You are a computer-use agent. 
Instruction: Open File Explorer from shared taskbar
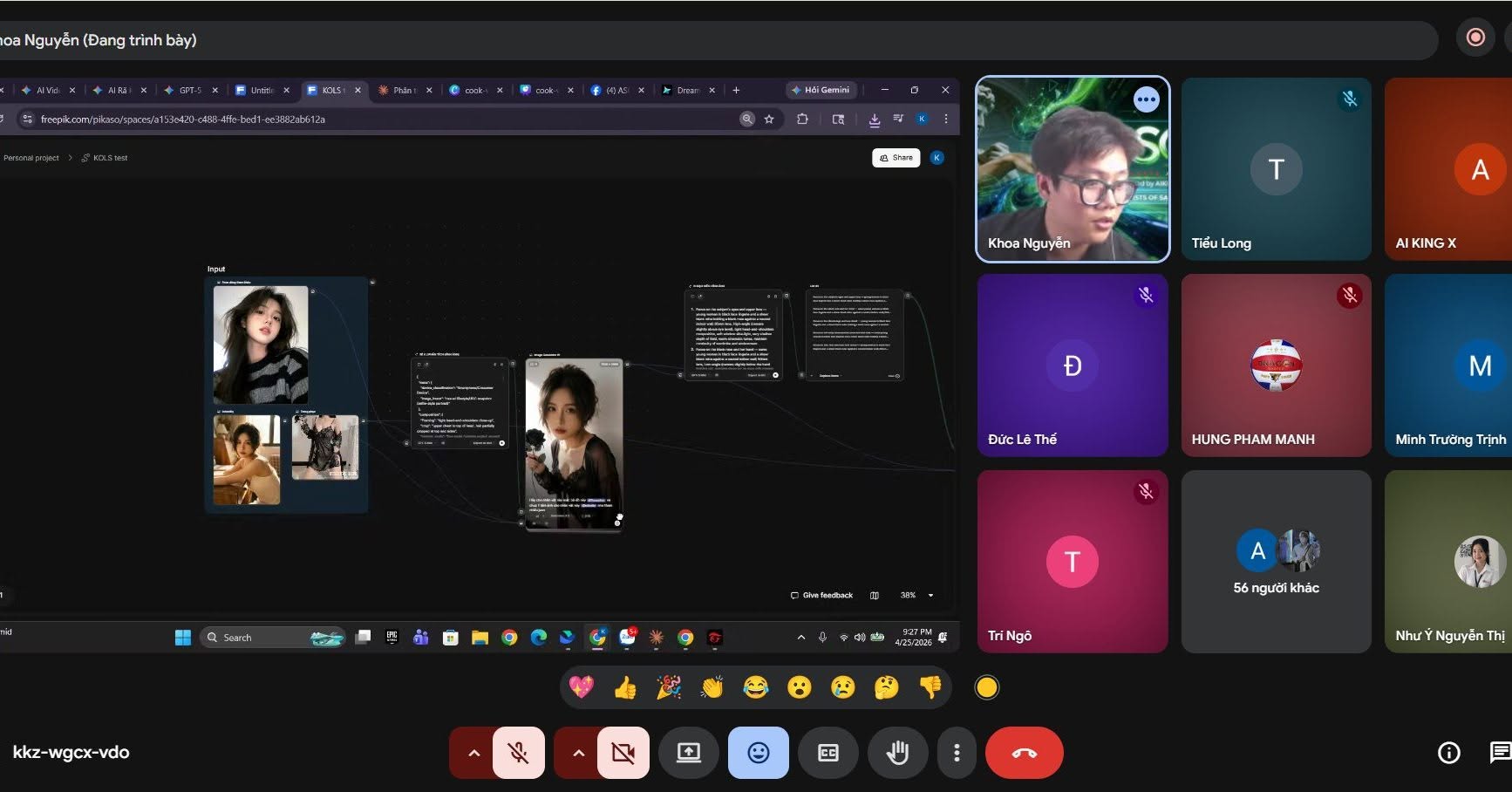coord(480,638)
